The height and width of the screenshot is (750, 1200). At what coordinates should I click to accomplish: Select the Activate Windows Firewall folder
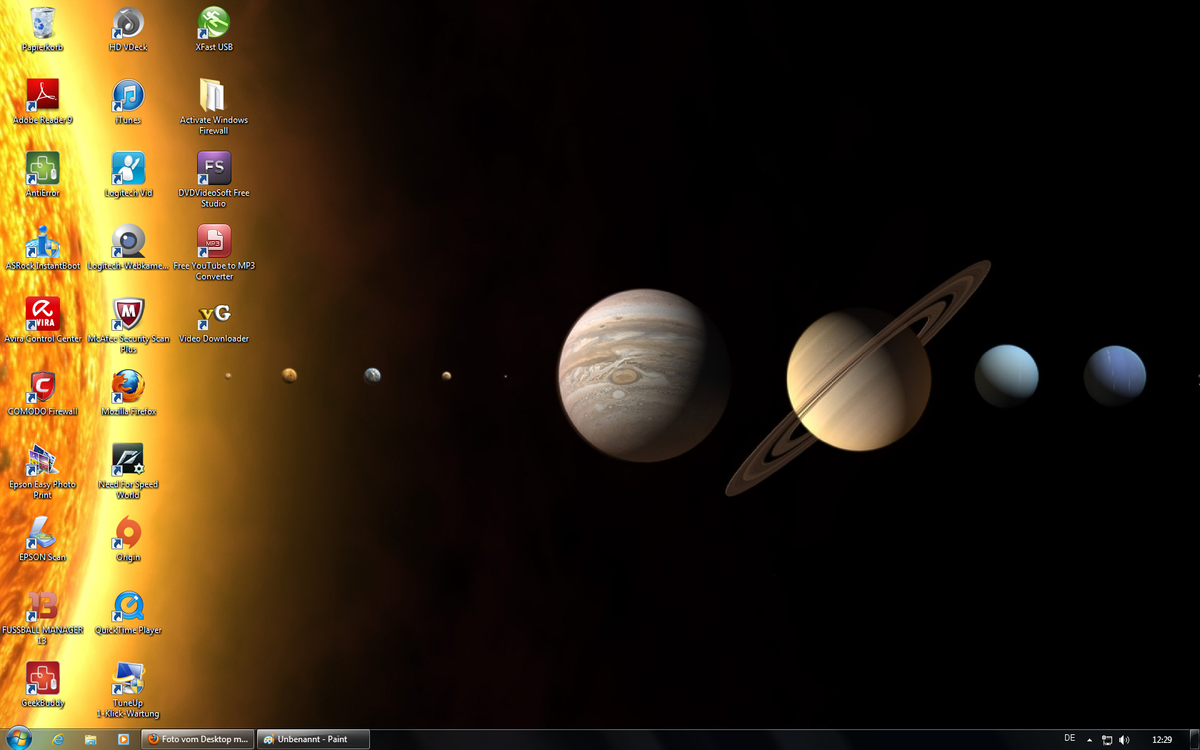pos(213,96)
